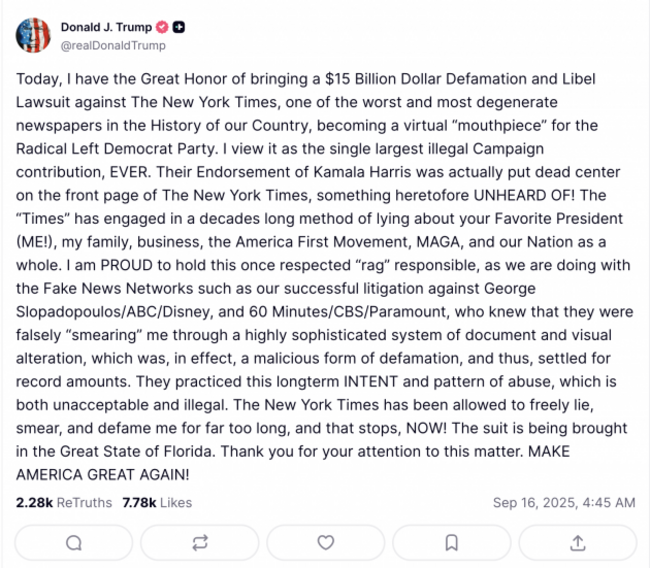The width and height of the screenshot is (650, 568).
Task: View the 7.78k Likes list
Action: [157, 502]
